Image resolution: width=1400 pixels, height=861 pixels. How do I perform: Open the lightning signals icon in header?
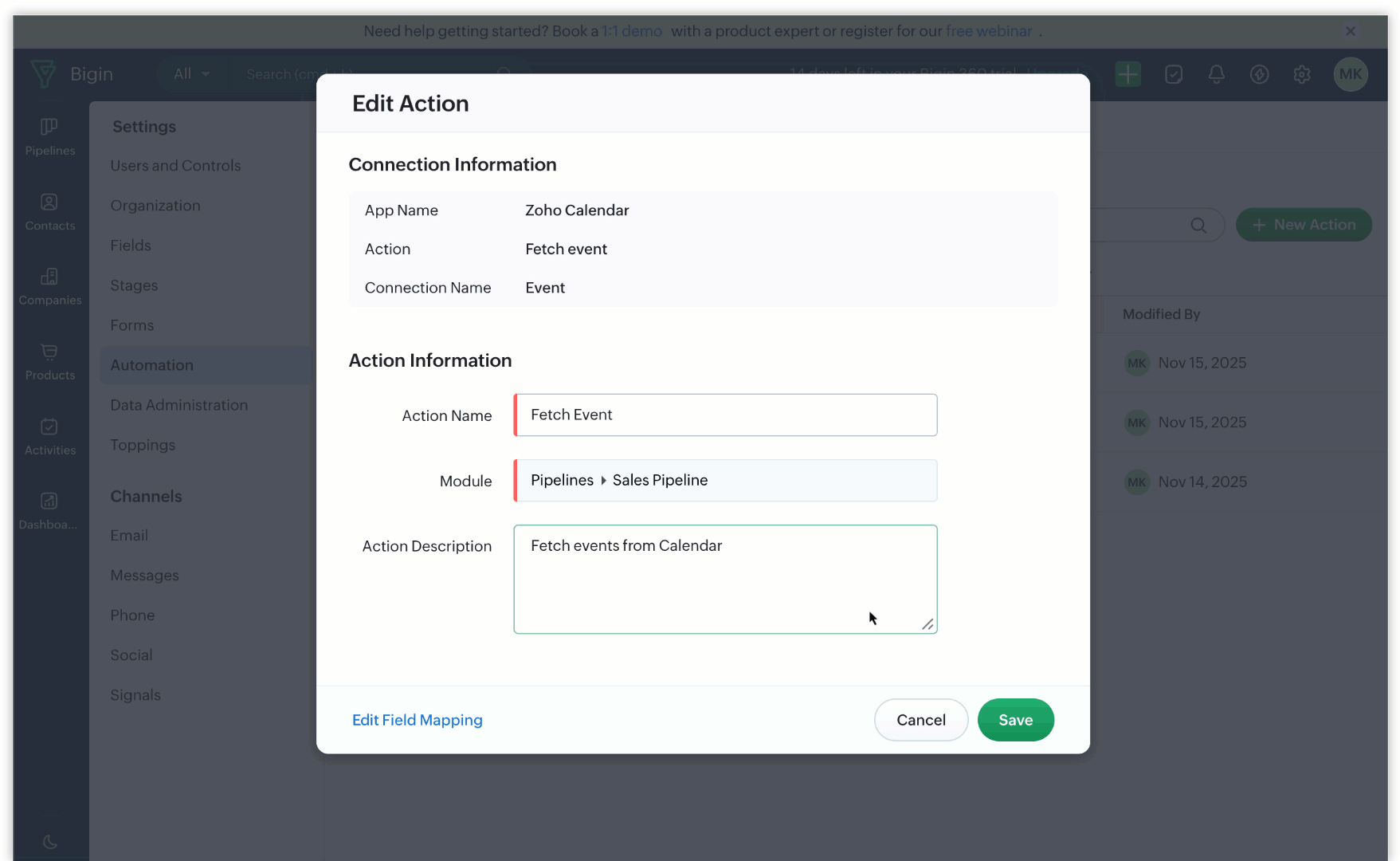click(1259, 74)
